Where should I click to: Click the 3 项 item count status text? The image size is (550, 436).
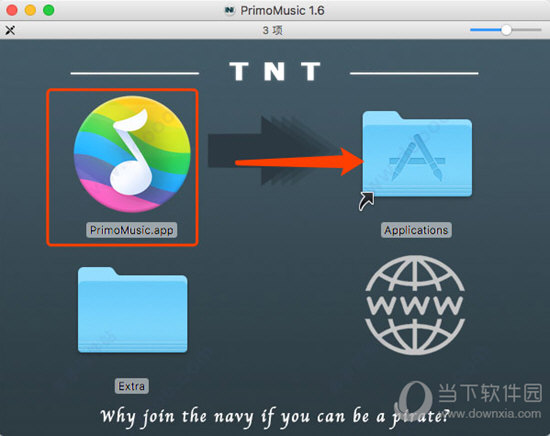[273, 30]
